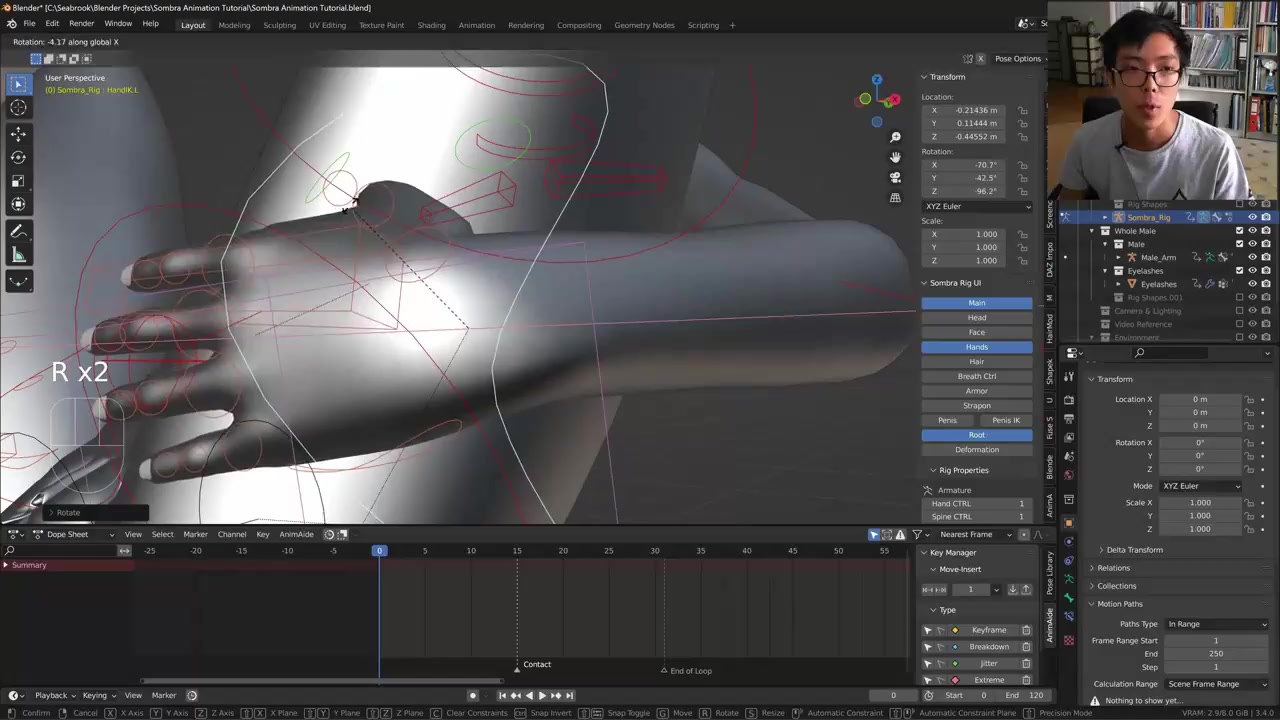1280x720 pixels.
Task: Activate the Move tool in the left toolbar
Action: tap(18, 133)
